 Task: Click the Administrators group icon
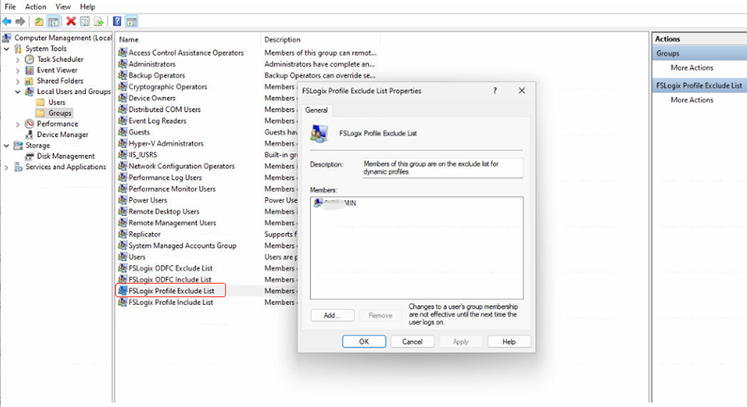tap(122, 64)
